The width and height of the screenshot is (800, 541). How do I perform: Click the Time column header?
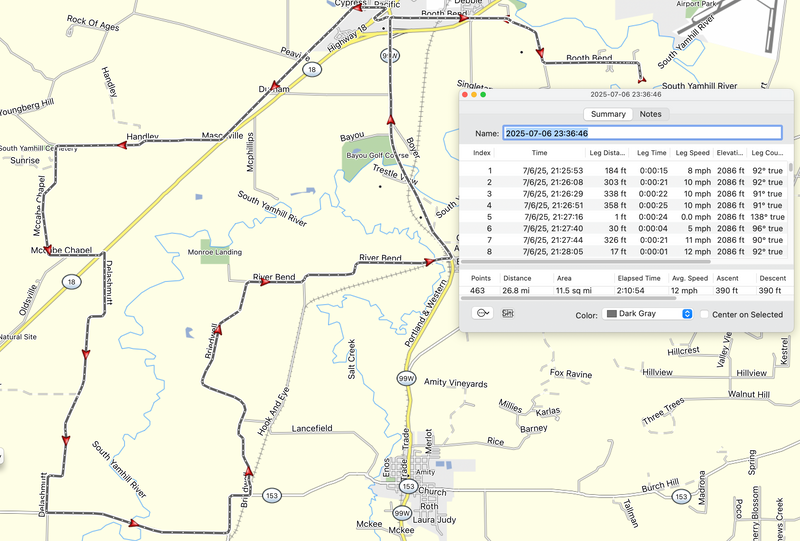click(x=539, y=153)
